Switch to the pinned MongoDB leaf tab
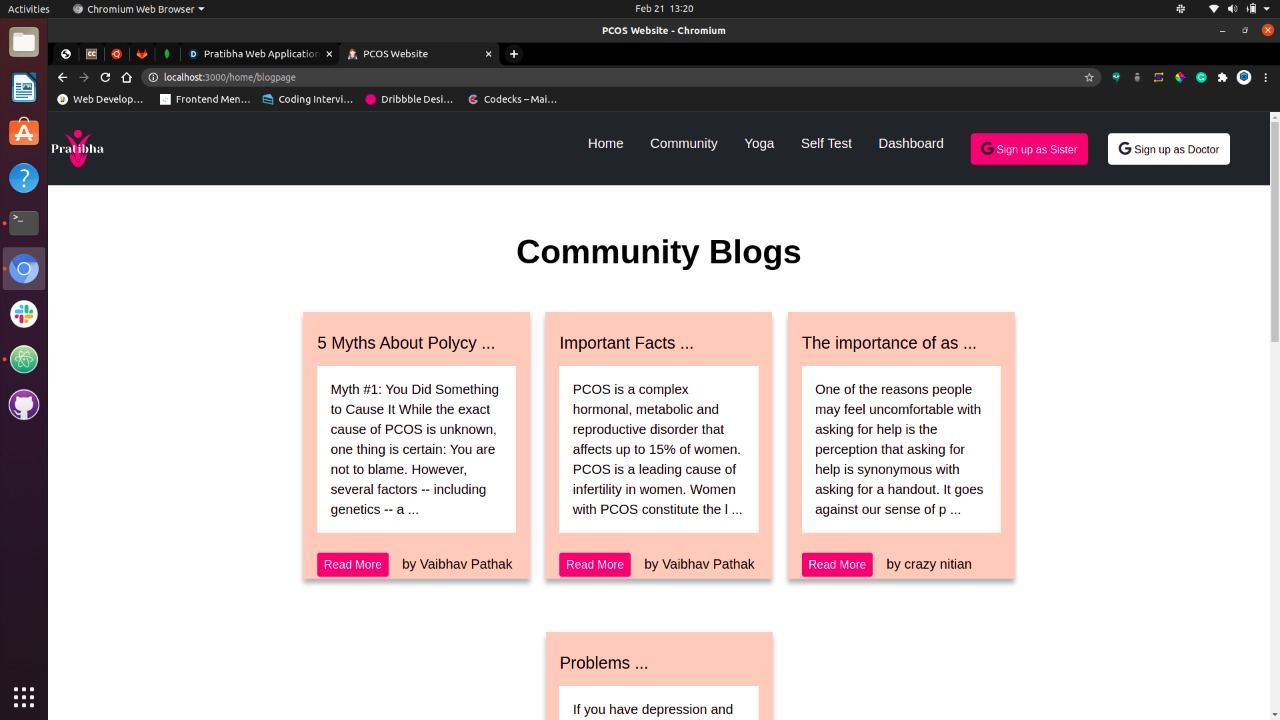Image resolution: width=1280 pixels, height=720 pixels. pos(167,54)
